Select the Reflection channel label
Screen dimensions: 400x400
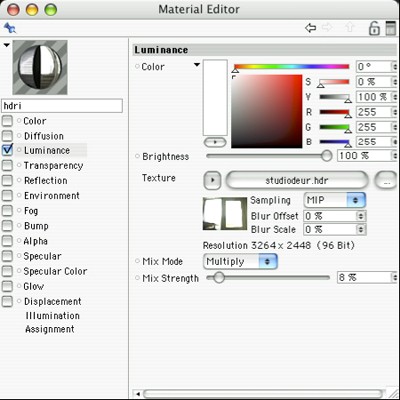(x=46, y=180)
